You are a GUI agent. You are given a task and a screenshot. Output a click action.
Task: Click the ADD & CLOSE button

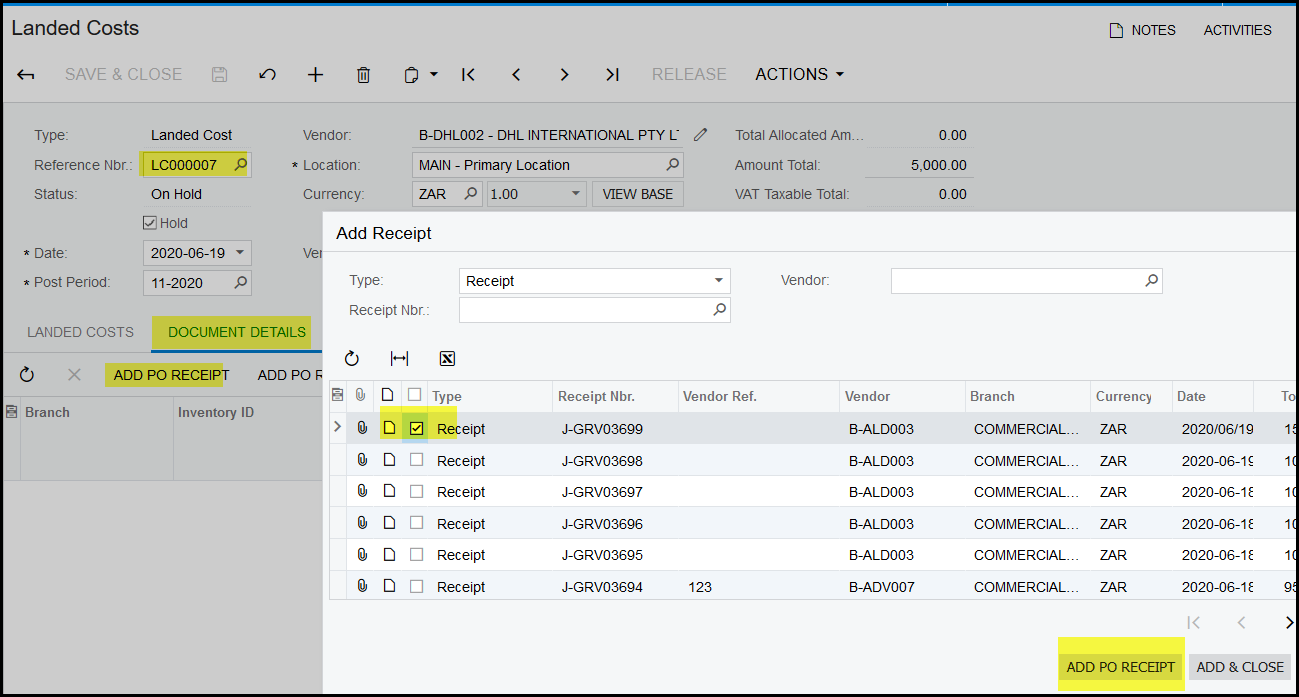[x=1239, y=667]
